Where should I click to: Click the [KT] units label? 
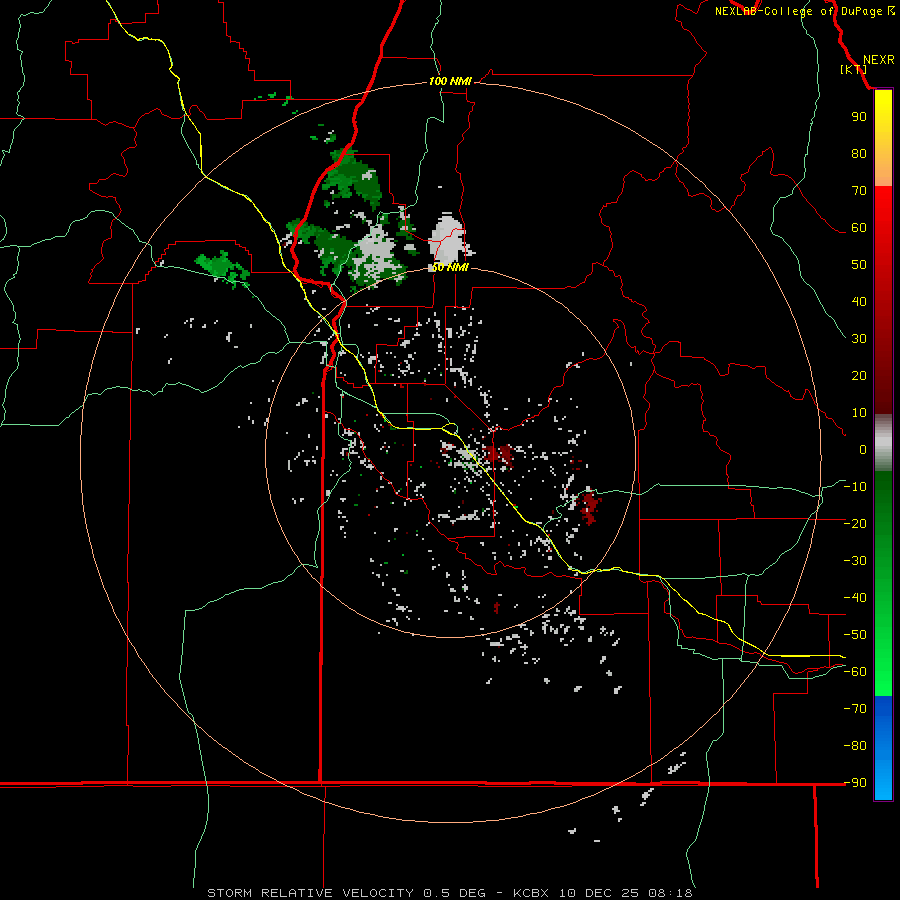(x=853, y=69)
